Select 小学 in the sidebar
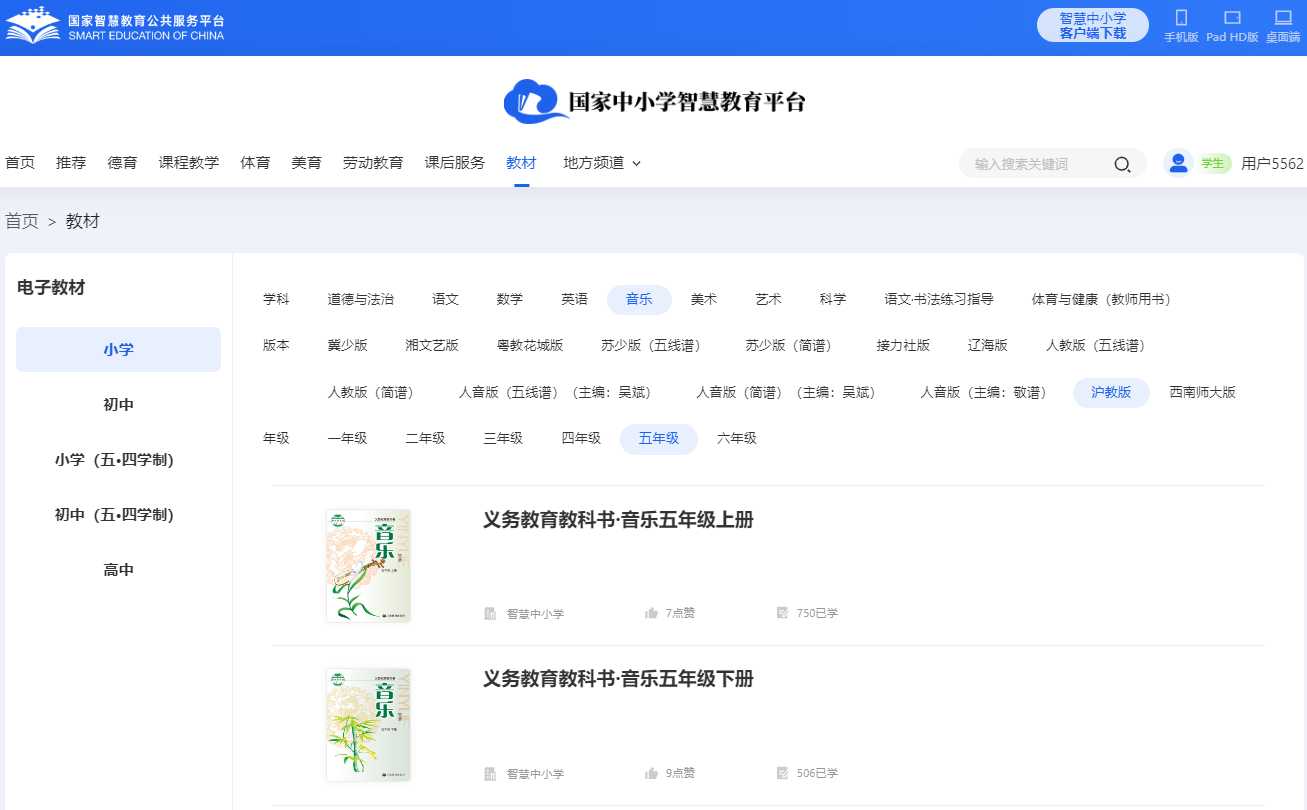Image resolution: width=1307 pixels, height=810 pixels. point(118,350)
